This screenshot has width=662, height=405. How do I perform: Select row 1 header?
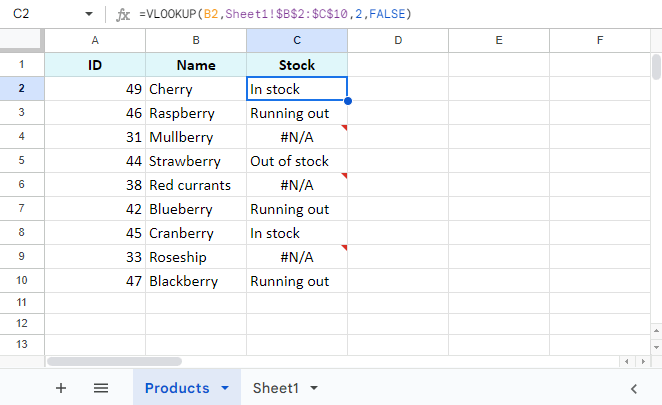[x=22, y=65]
